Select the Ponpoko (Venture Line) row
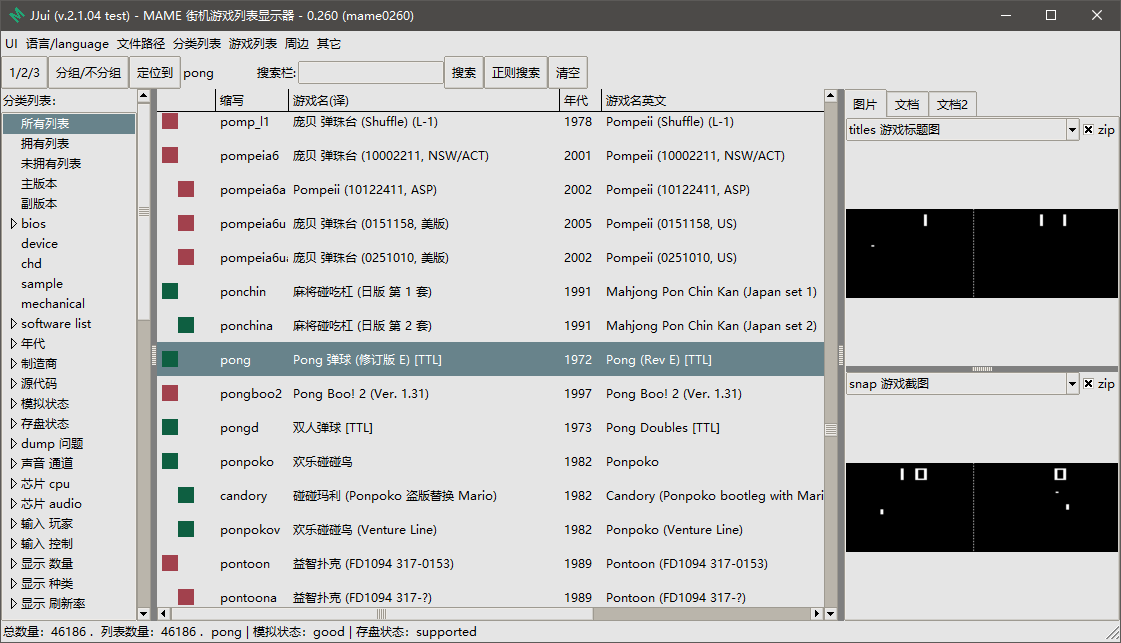 click(x=490, y=530)
